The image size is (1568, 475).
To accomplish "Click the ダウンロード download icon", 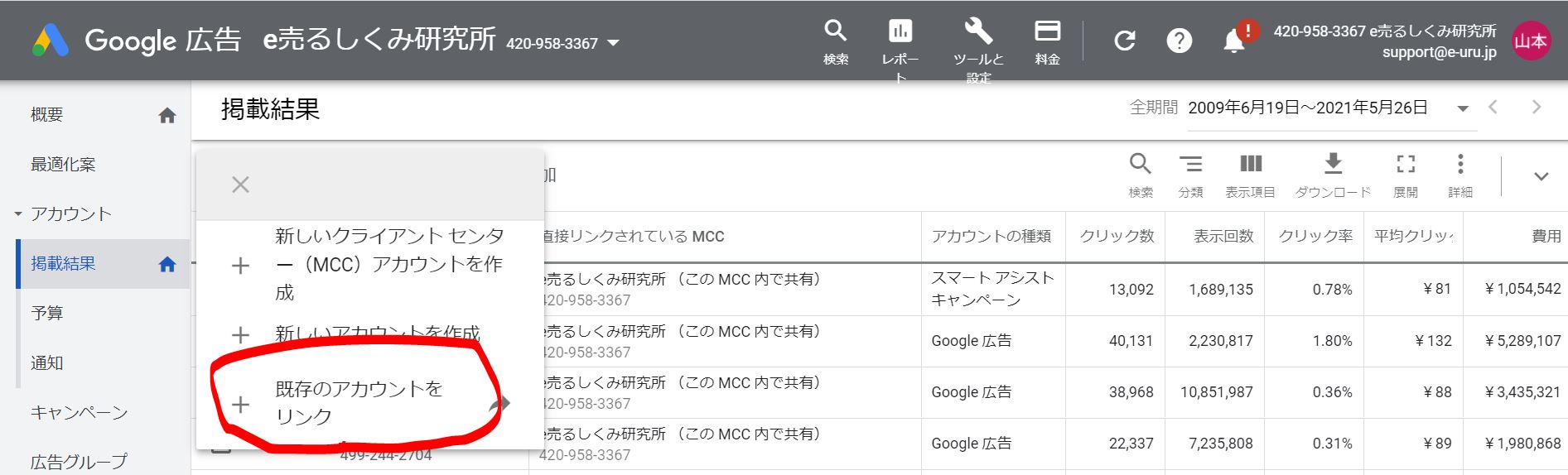I will (1333, 175).
